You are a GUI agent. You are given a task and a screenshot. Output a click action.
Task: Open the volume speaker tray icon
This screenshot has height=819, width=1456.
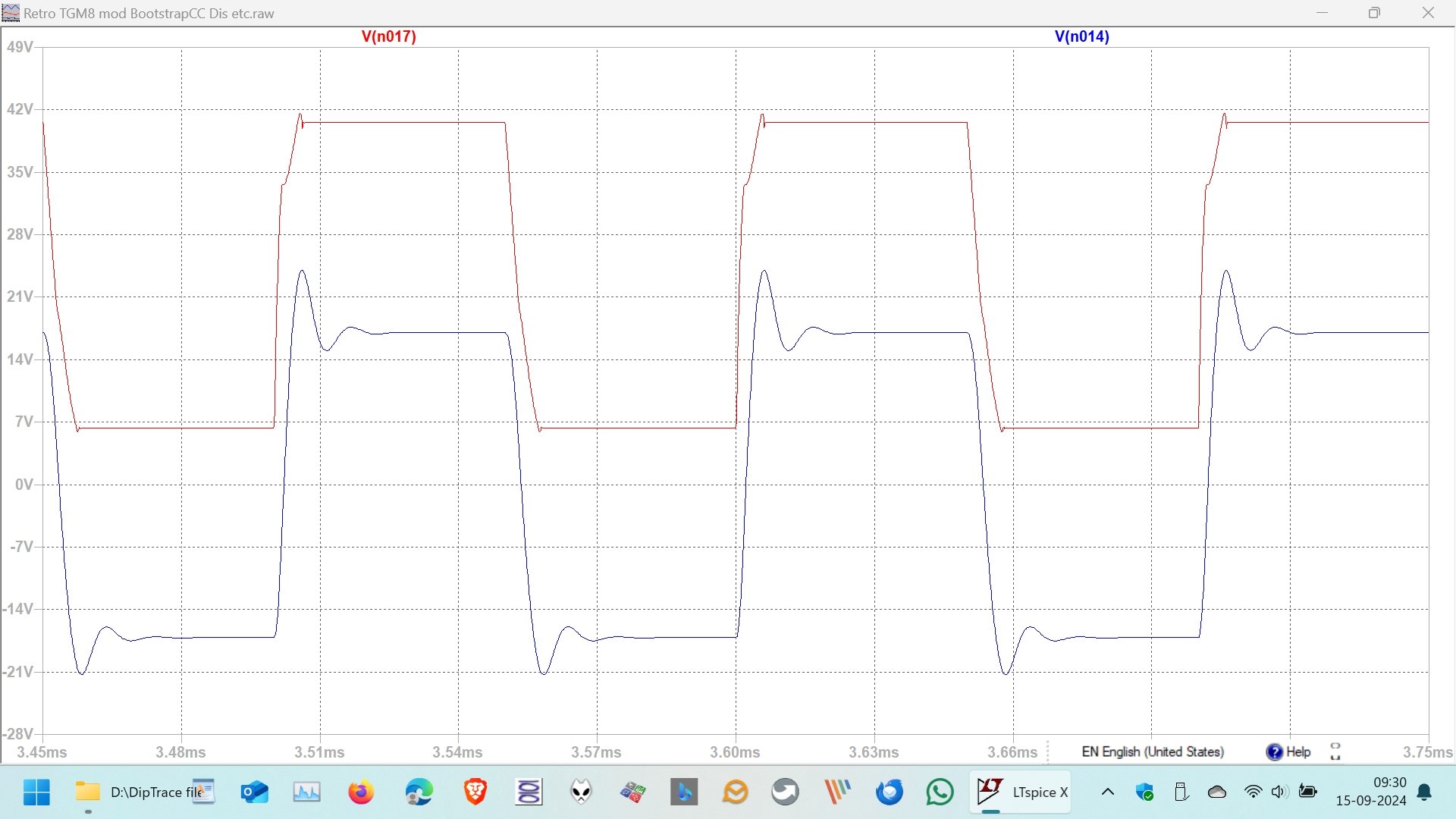click(x=1279, y=792)
